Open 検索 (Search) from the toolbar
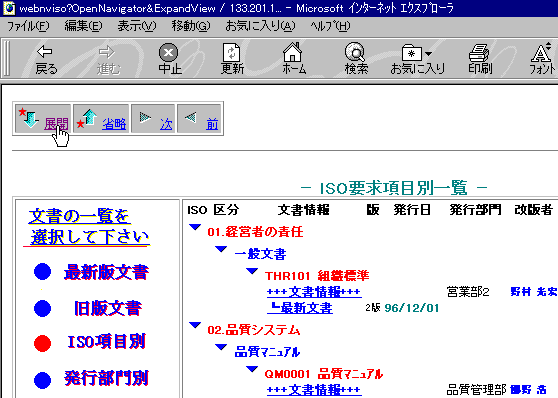 click(x=356, y=59)
